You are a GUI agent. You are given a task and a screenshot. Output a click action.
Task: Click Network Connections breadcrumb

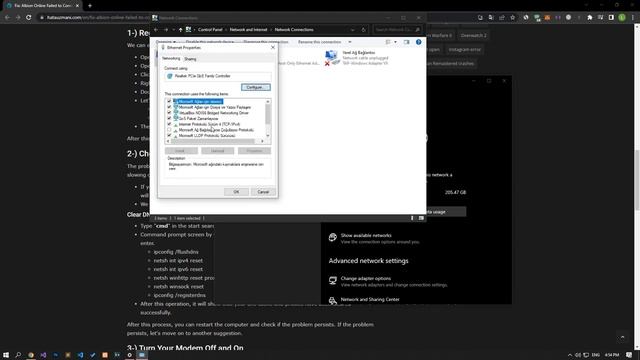pos(294,30)
